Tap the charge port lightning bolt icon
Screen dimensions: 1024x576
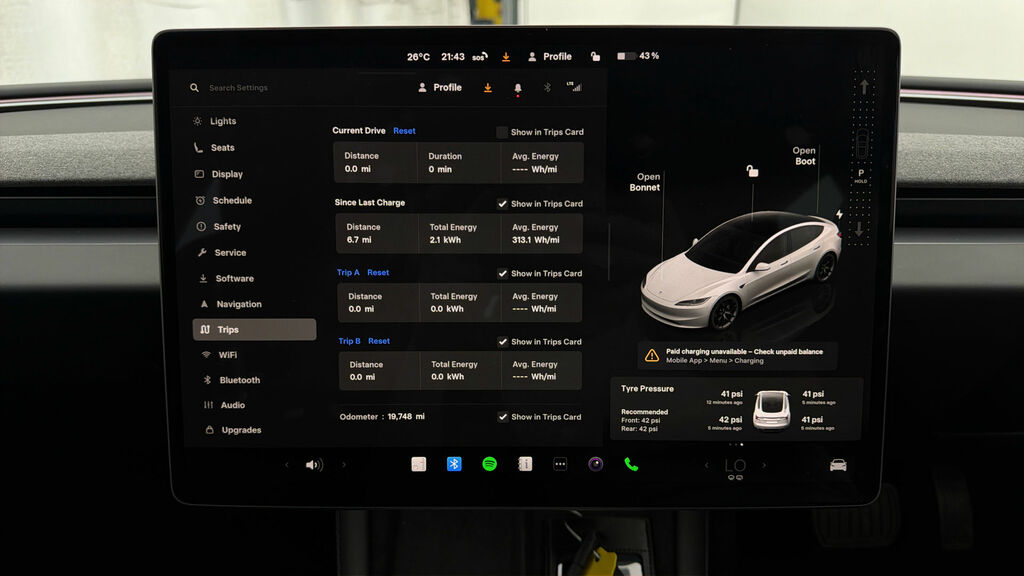pos(839,214)
